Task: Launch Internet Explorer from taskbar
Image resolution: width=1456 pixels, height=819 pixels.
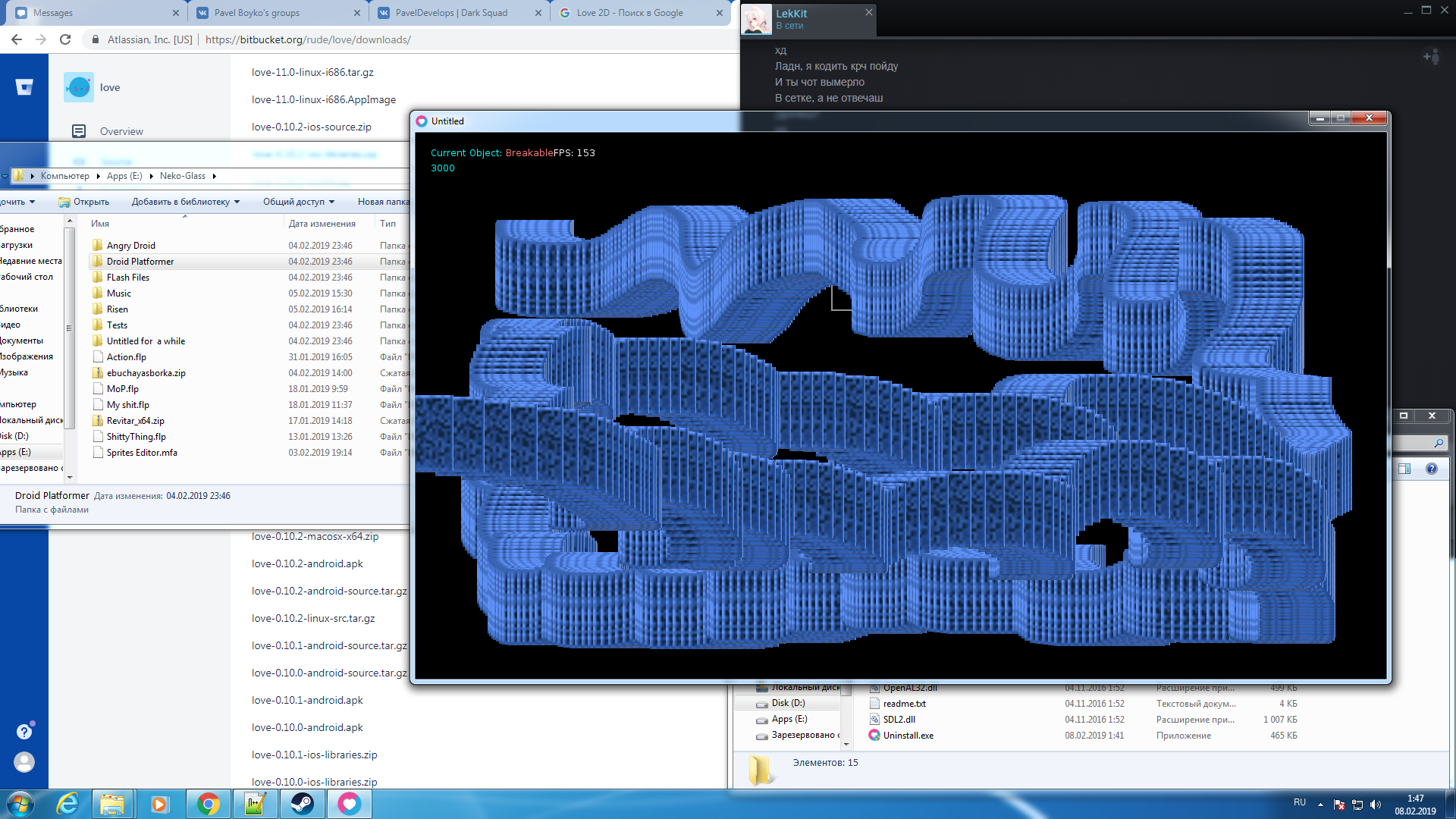Action: tap(68, 804)
